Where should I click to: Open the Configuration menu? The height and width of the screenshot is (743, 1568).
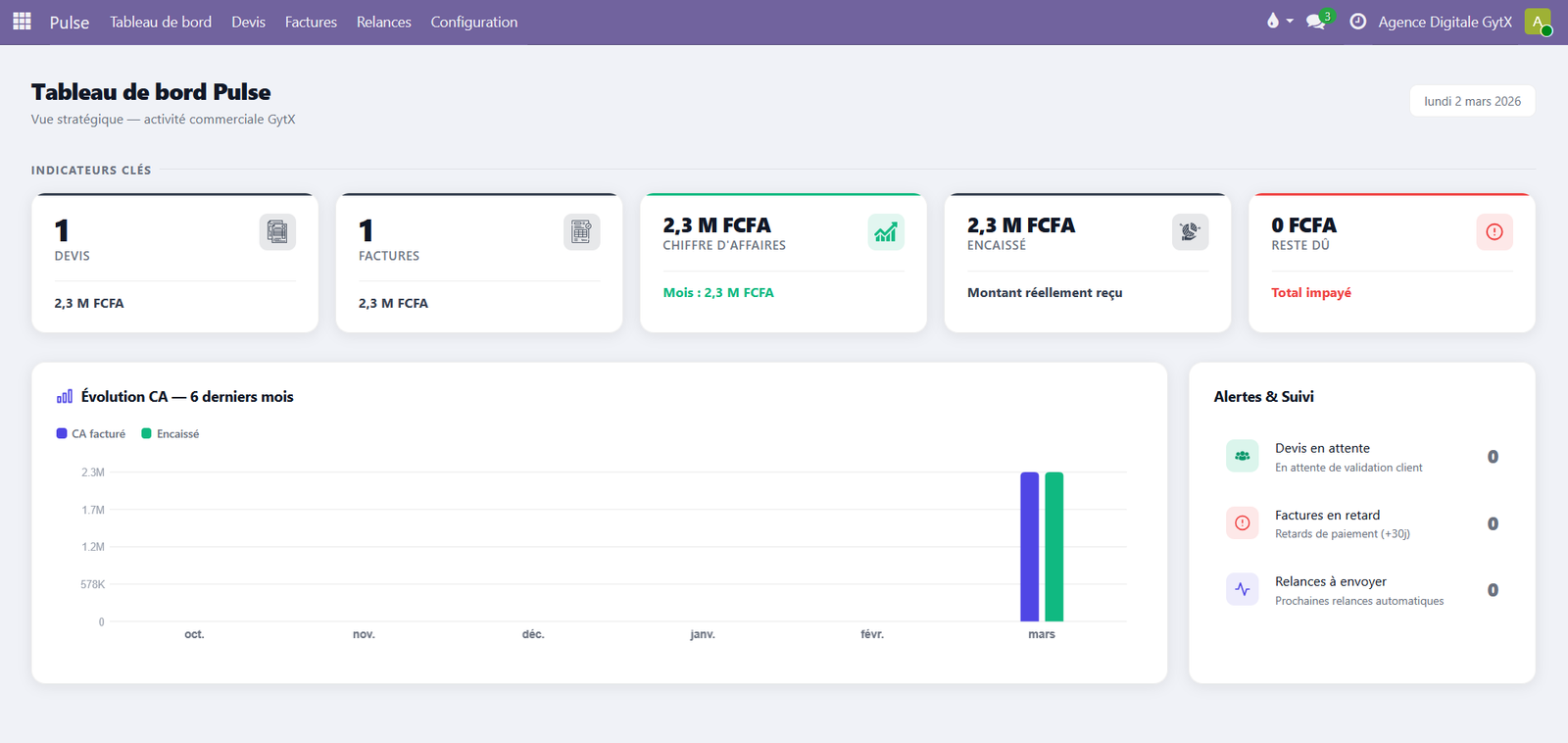[x=473, y=22]
